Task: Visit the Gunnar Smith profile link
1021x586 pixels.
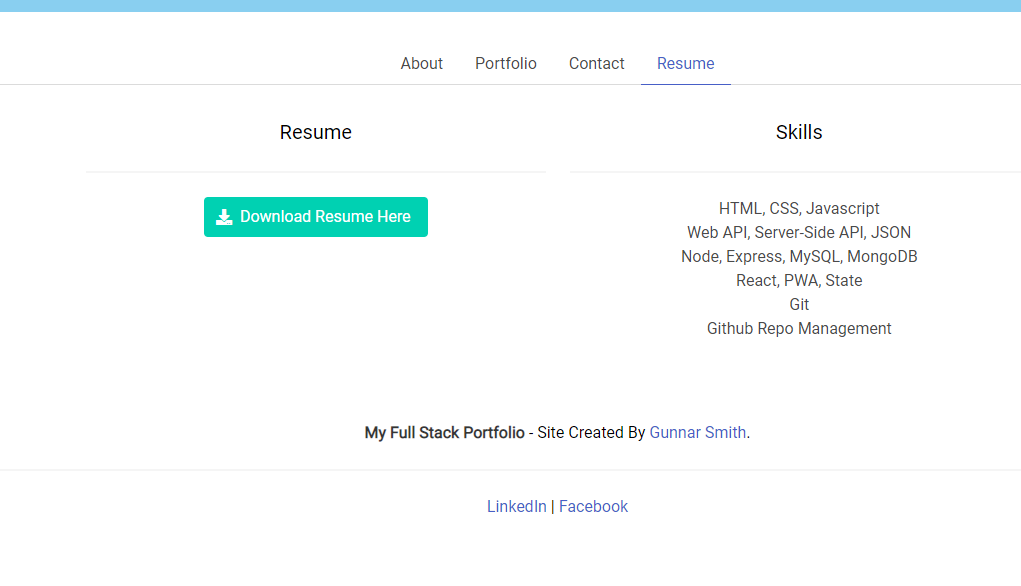Action: point(697,432)
